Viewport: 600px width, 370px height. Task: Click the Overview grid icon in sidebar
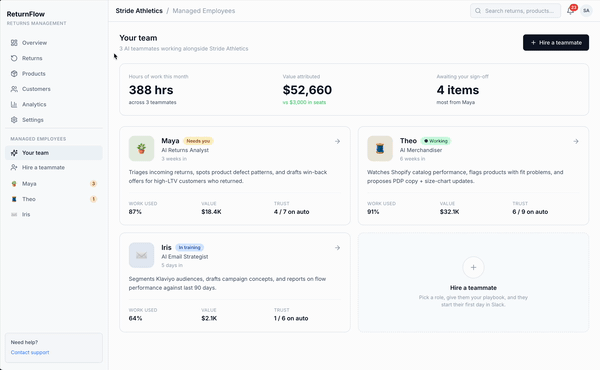14,43
